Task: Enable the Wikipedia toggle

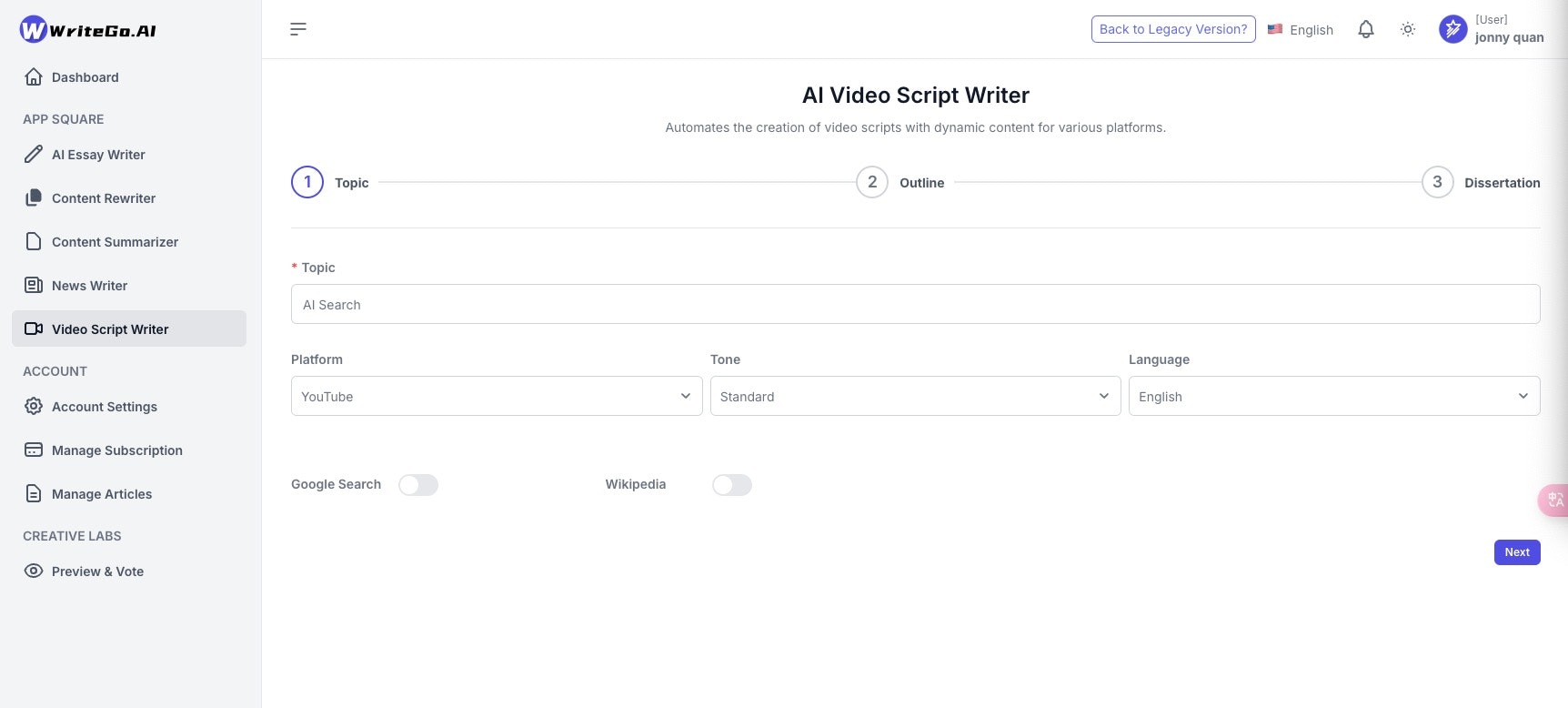Action: (732, 485)
